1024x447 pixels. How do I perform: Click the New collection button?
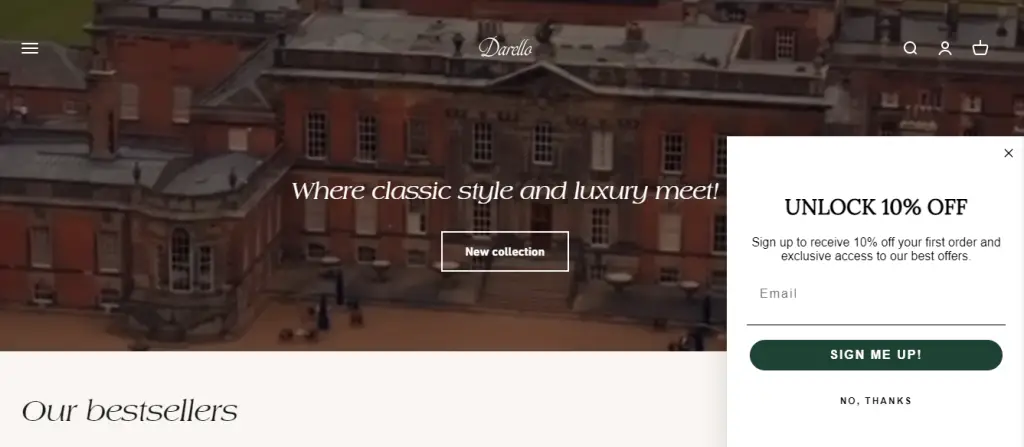pos(505,252)
